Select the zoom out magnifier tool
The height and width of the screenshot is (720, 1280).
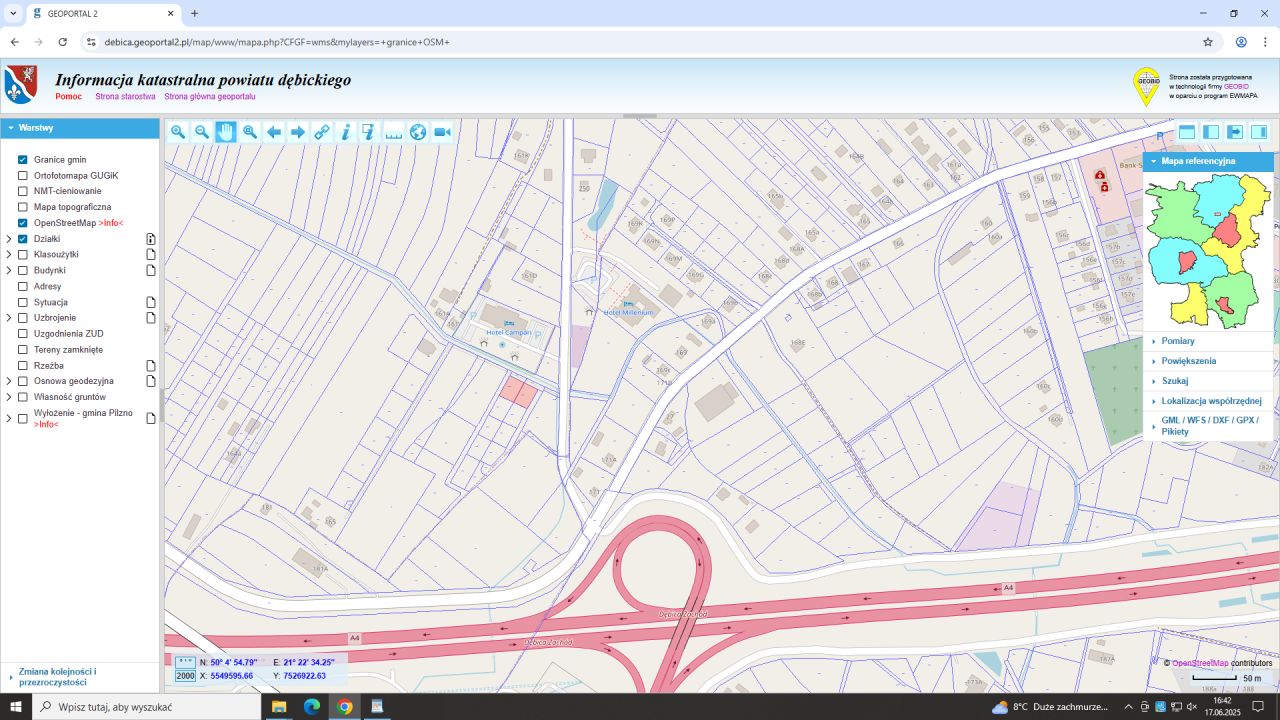pyautogui.click(x=202, y=132)
